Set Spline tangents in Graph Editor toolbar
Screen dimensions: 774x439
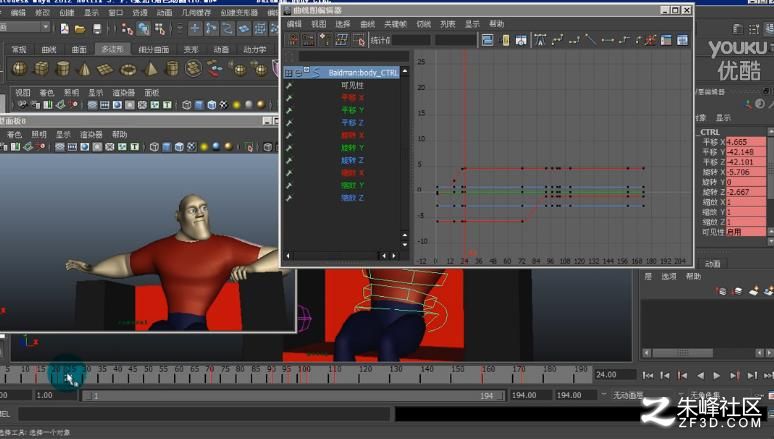[x=558, y=40]
